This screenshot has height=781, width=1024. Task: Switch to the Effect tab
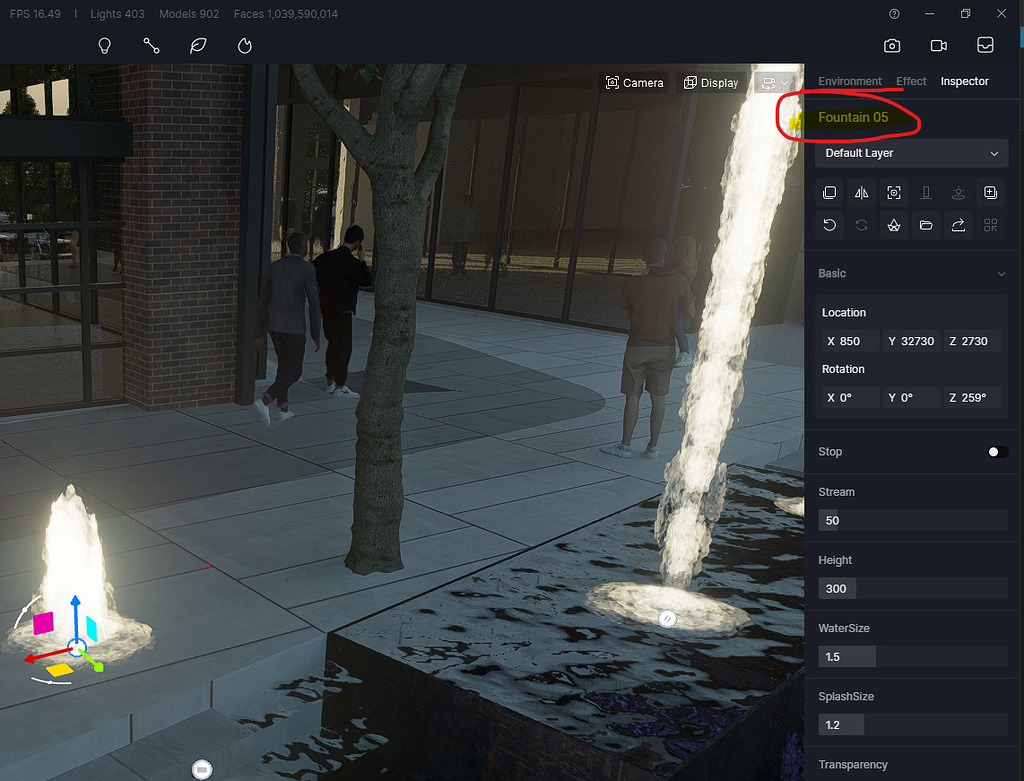coord(911,81)
